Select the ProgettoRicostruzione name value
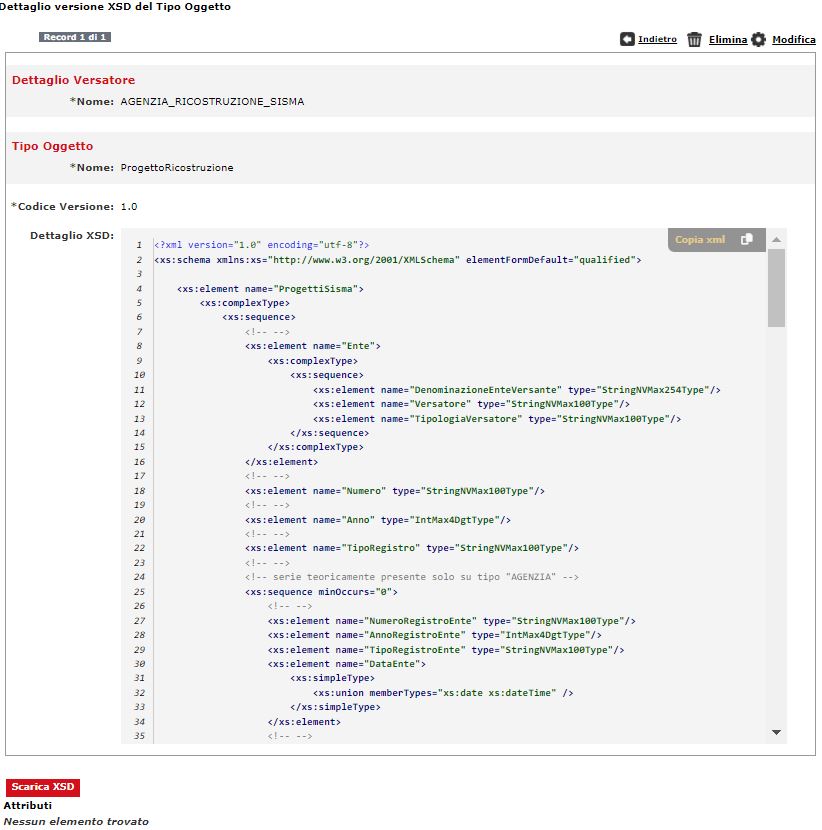 (x=177, y=168)
